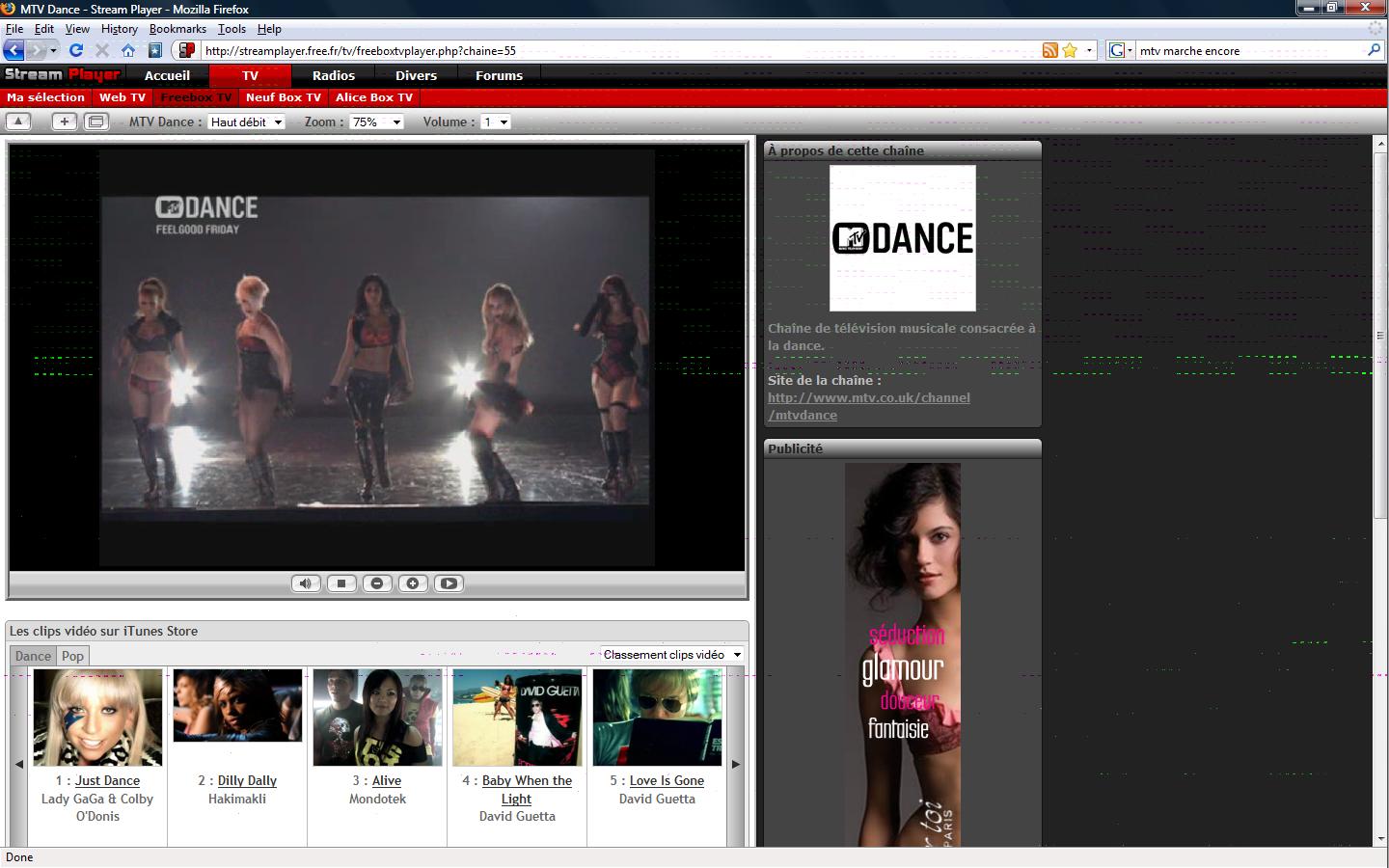
Task: Switch to the Radios tab
Action: pos(334,75)
